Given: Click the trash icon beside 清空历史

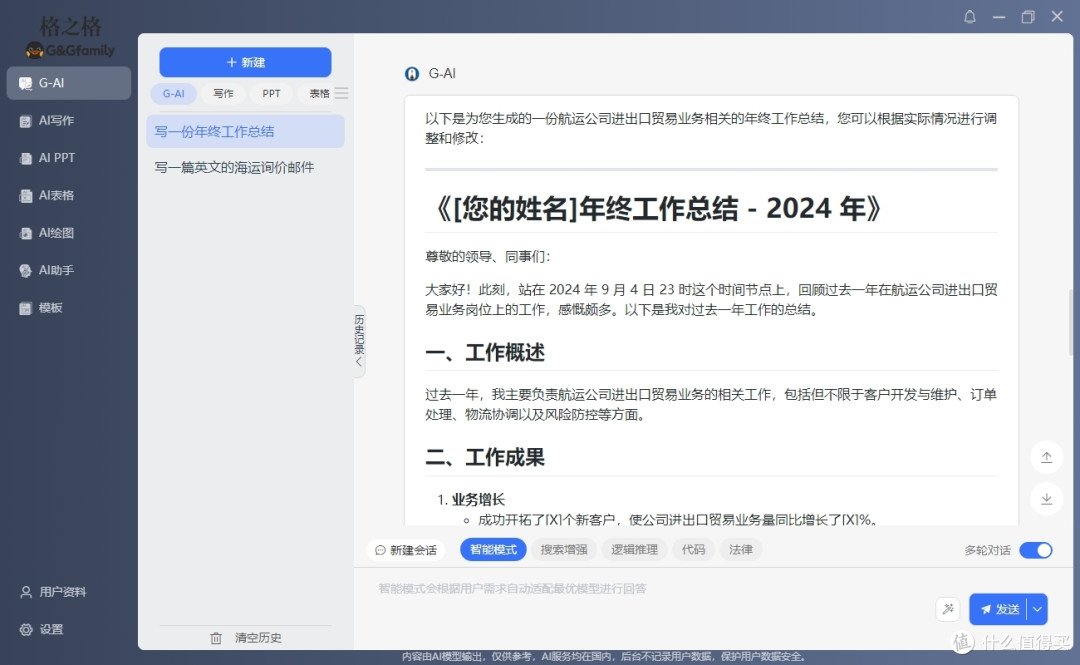Looking at the screenshot, I should click(x=216, y=638).
